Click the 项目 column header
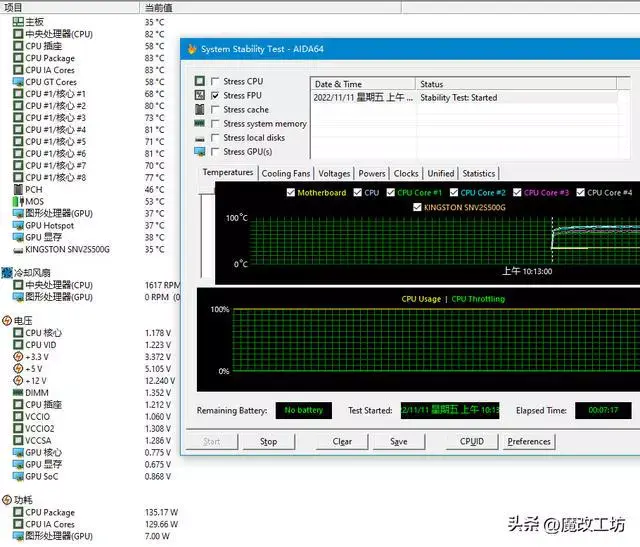Image resolution: width=640 pixels, height=547 pixels. [69, 7]
